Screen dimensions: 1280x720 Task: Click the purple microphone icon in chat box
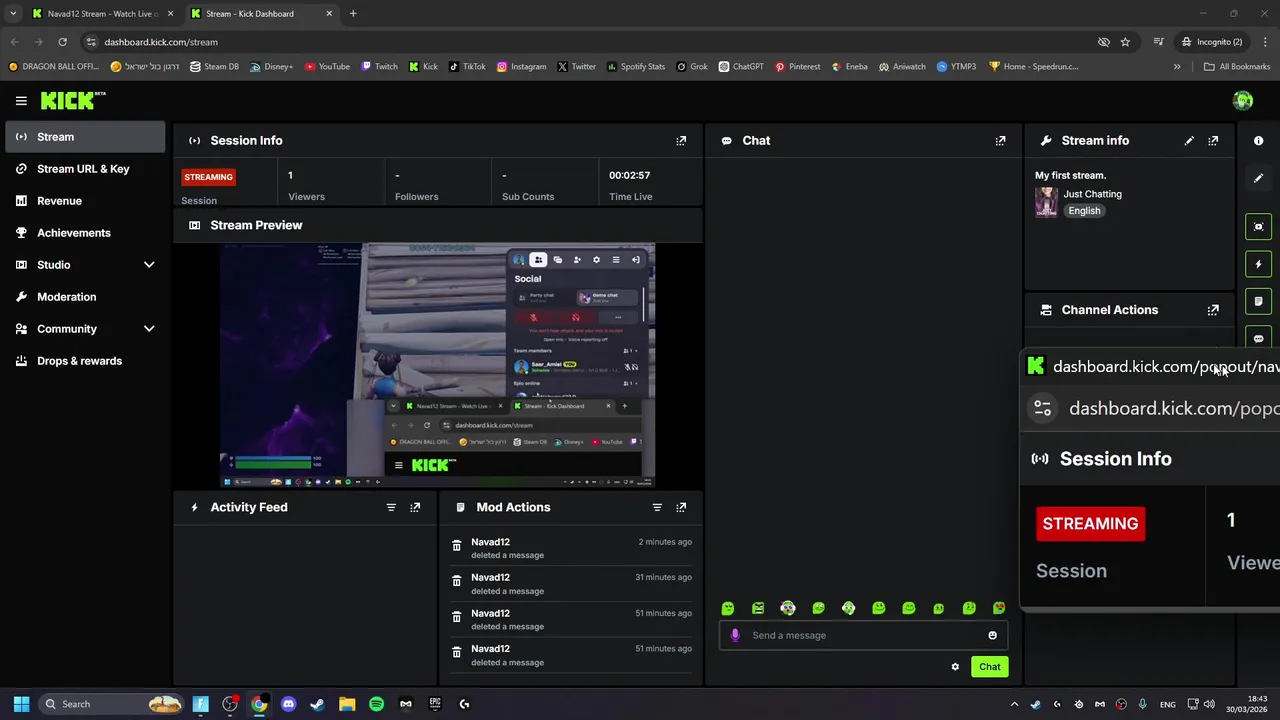735,635
